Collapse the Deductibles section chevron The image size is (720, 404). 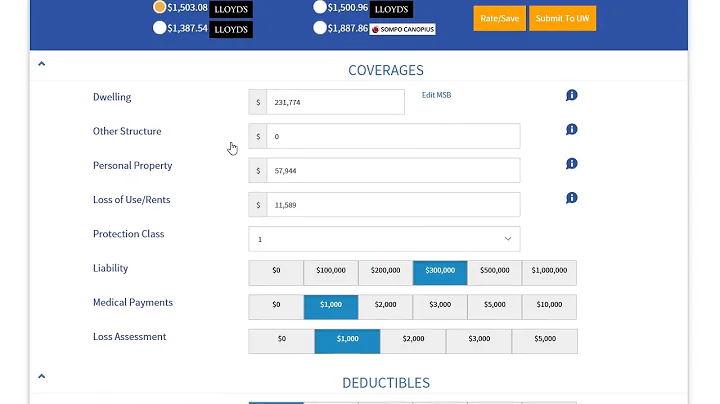click(41, 376)
